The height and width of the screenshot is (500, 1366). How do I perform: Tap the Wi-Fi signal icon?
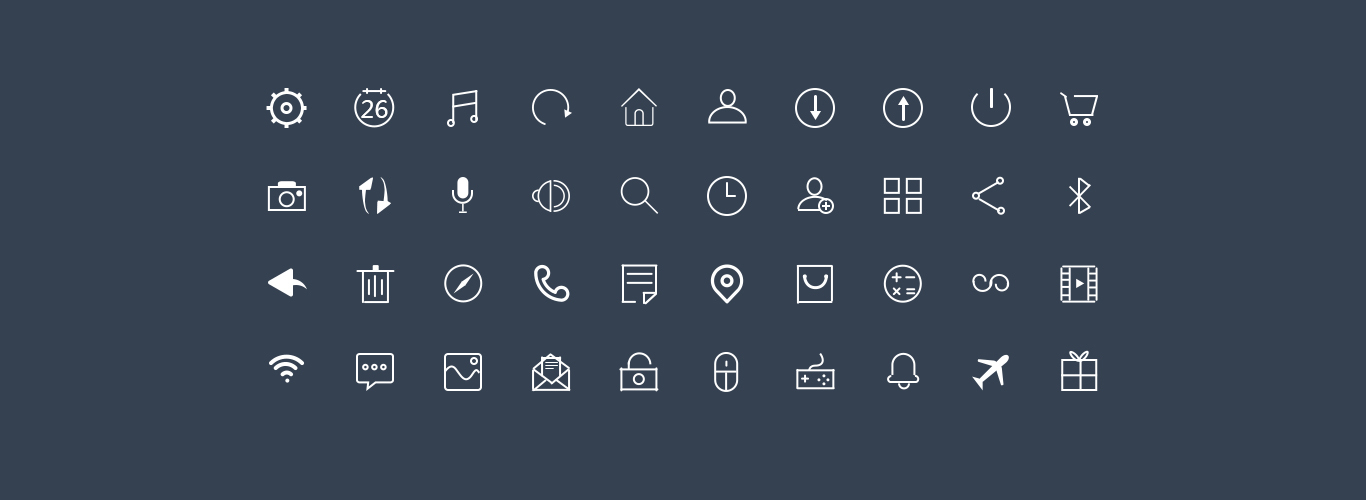(287, 369)
